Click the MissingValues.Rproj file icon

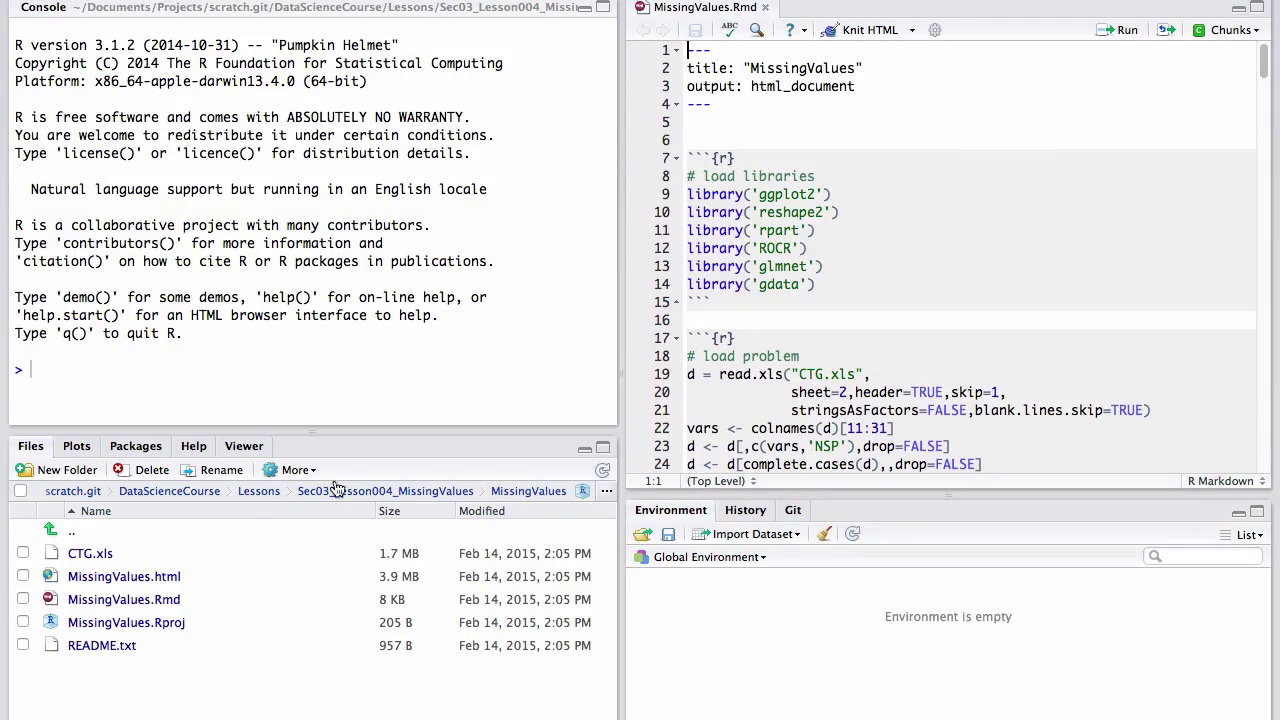coord(50,622)
